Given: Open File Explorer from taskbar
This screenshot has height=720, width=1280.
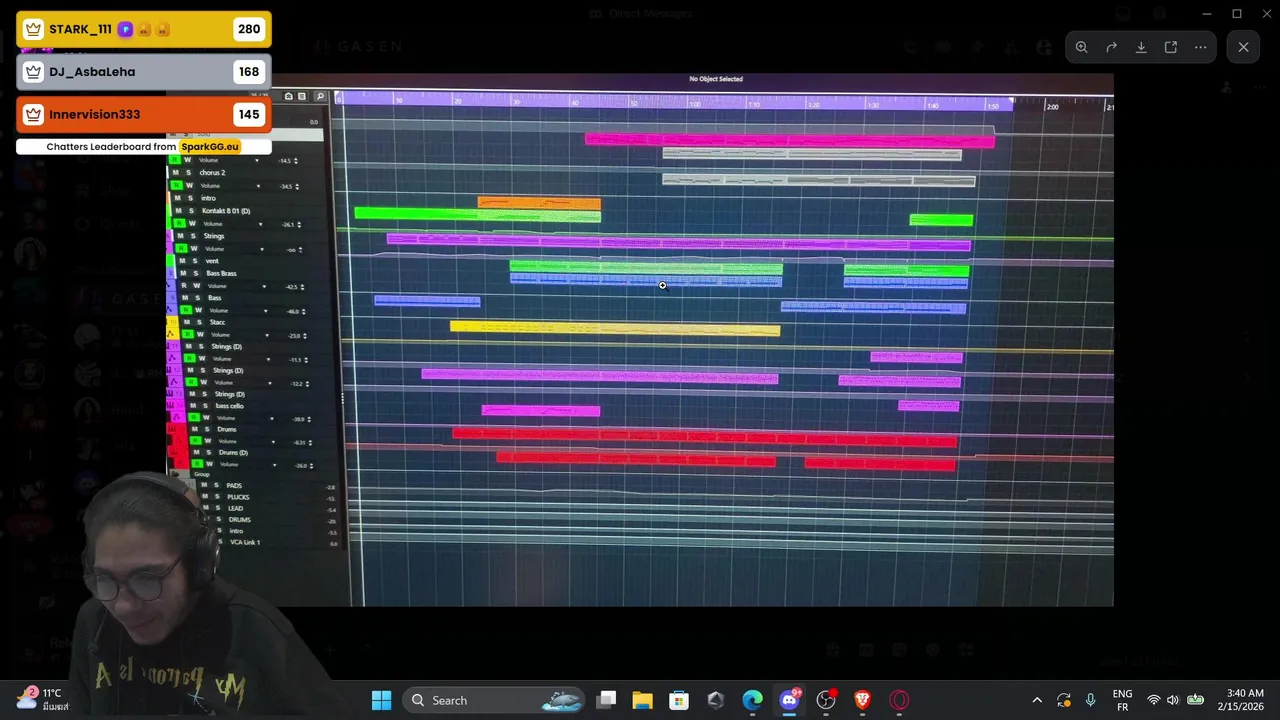Looking at the screenshot, I should 642,700.
